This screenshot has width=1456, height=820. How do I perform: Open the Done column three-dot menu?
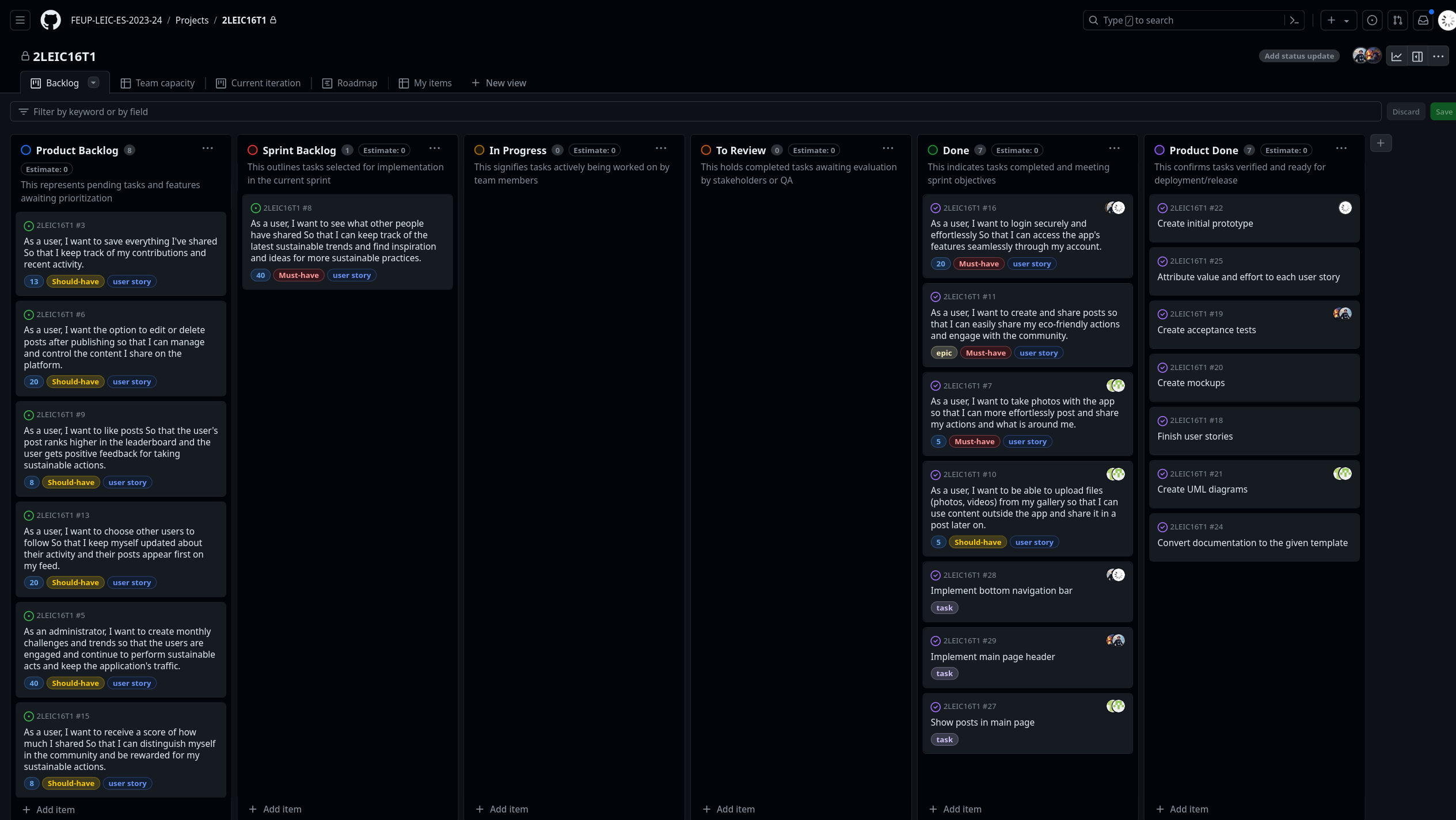coord(1115,148)
